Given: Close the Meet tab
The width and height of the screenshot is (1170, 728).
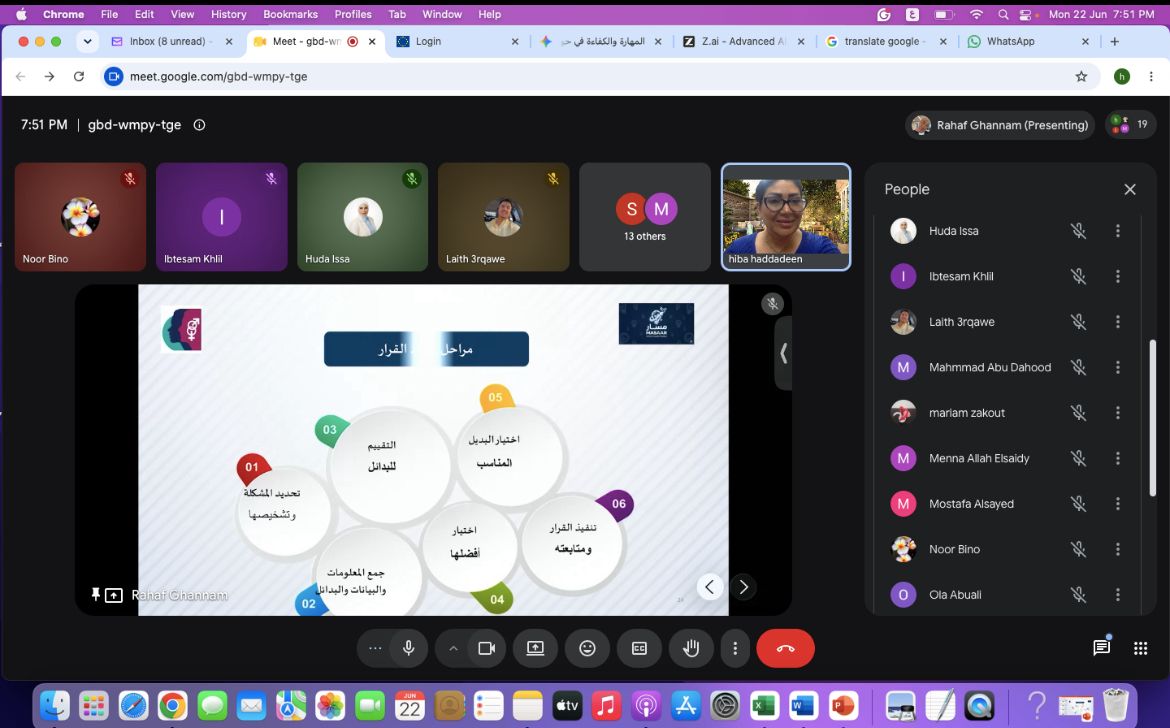Looking at the screenshot, I should (x=372, y=42).
